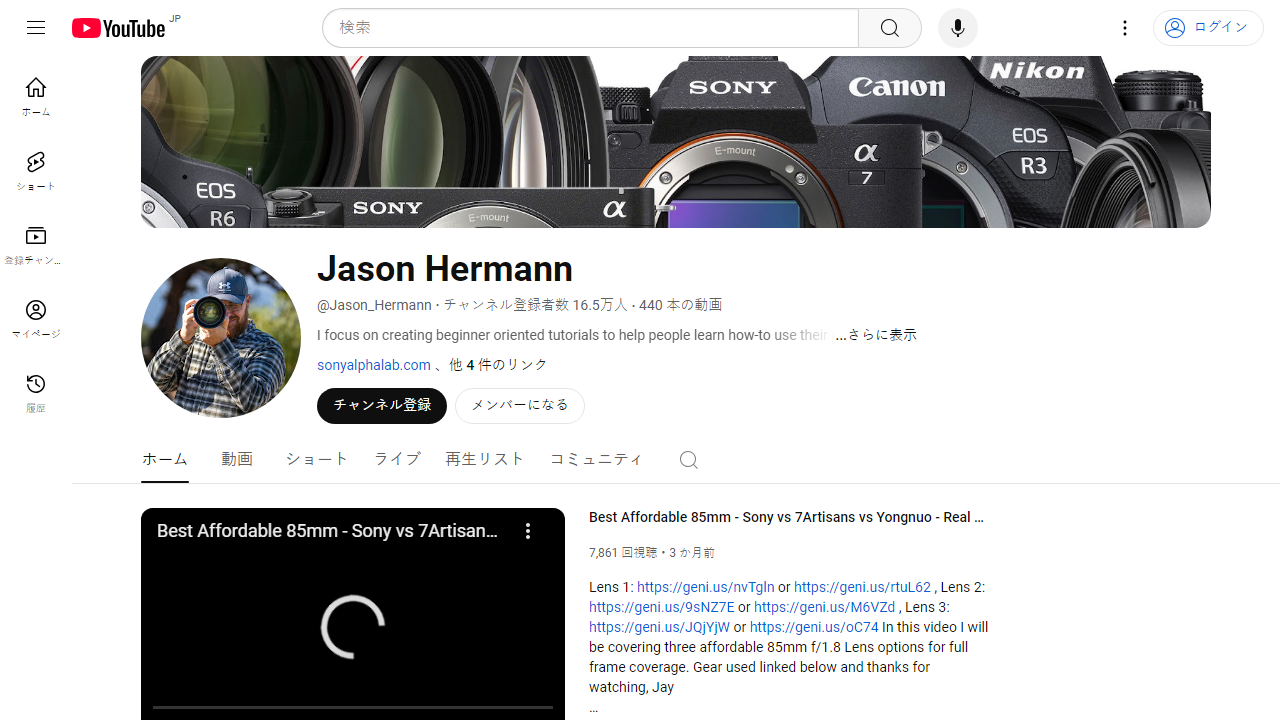Open the Best Affordable 85mm video title

(787, 517)
